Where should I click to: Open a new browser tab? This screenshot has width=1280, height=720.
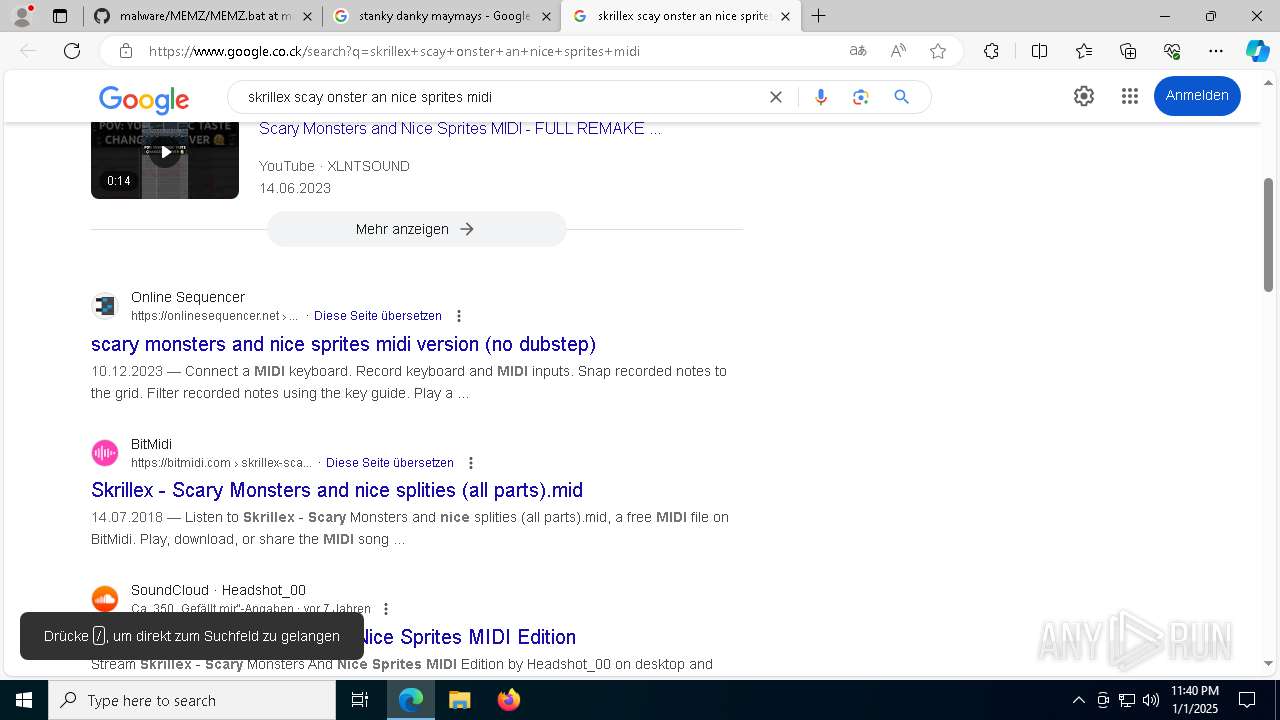[819, 16]
